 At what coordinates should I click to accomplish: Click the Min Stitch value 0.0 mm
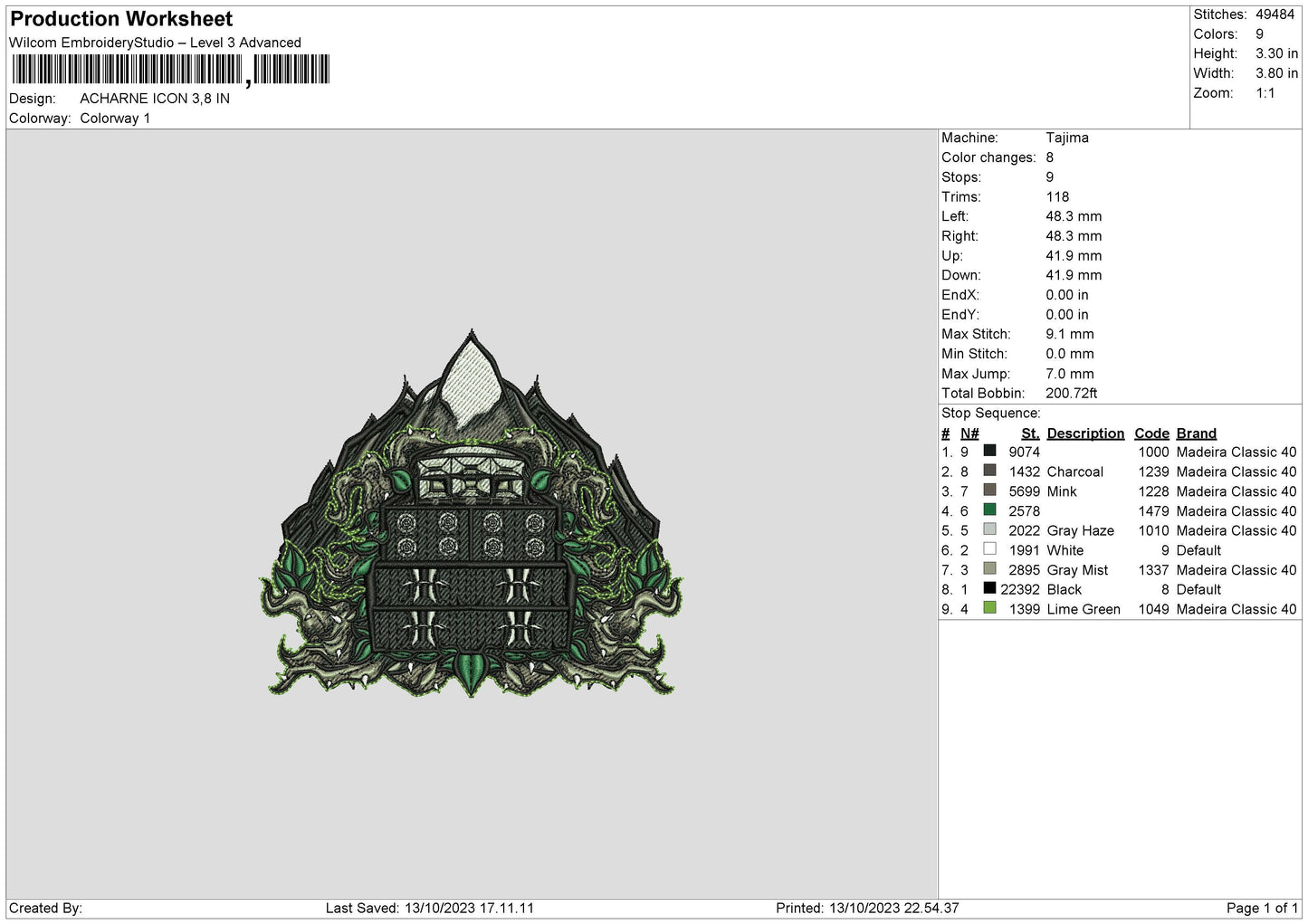coord(1070,354)
